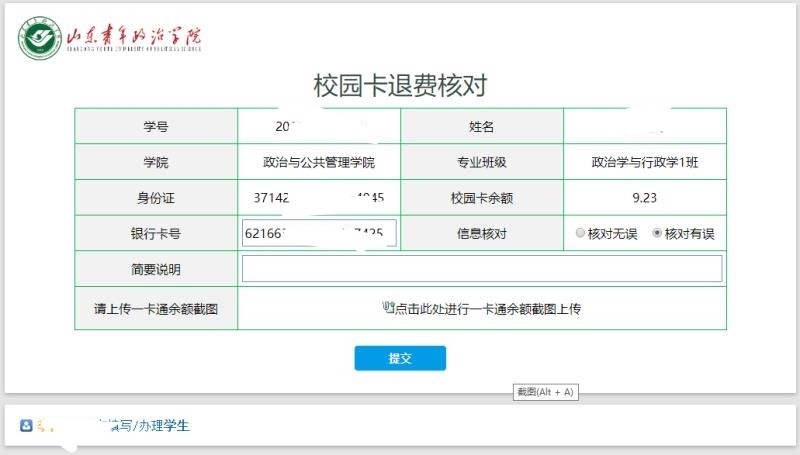
Task: Click the 政治与公共管理学院 college cell
Action: [319, 162]
